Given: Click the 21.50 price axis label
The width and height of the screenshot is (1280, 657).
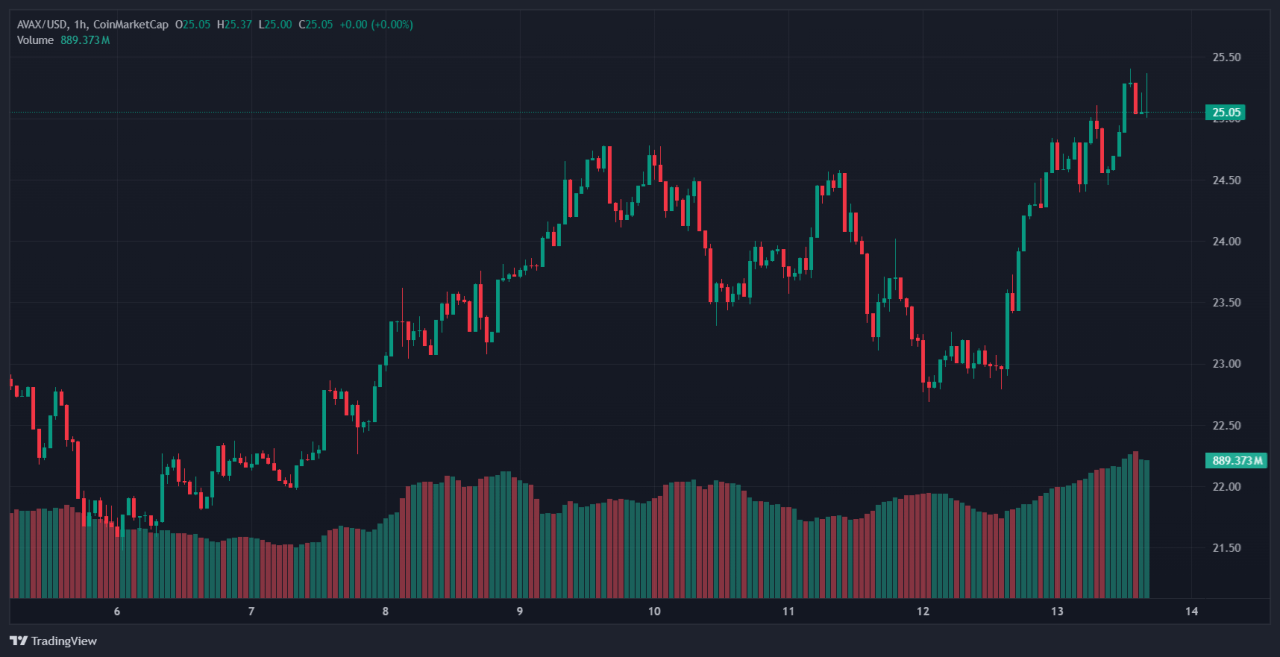Looking at the screenshot, I should click(x=1226, y=548).
